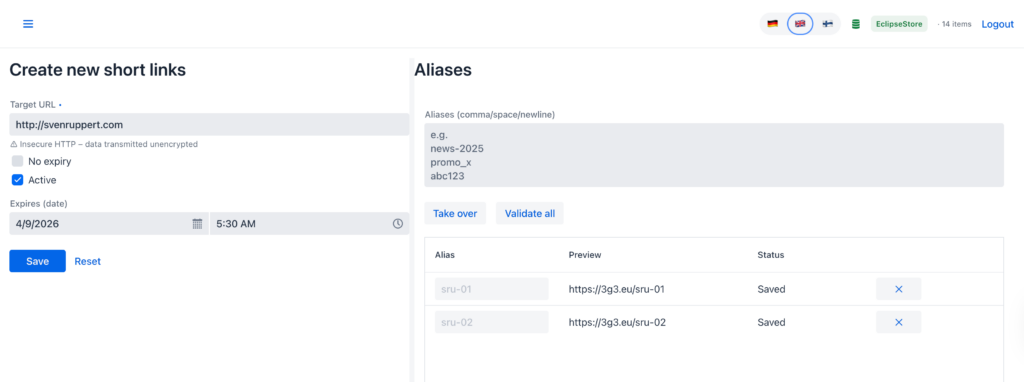Click Validate all button
Viewport: 1024px width, 382px height.
530,214
